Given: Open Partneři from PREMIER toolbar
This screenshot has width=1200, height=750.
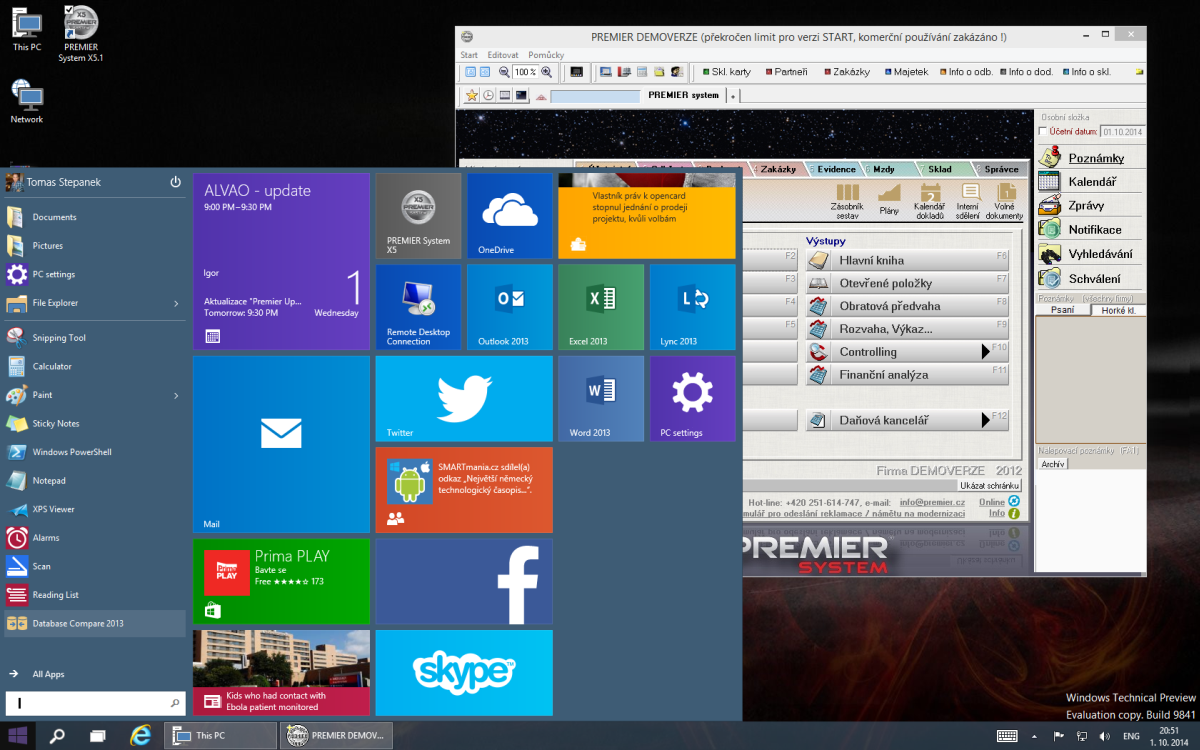Looking at the screenshot, I should (x=787, y=72).
